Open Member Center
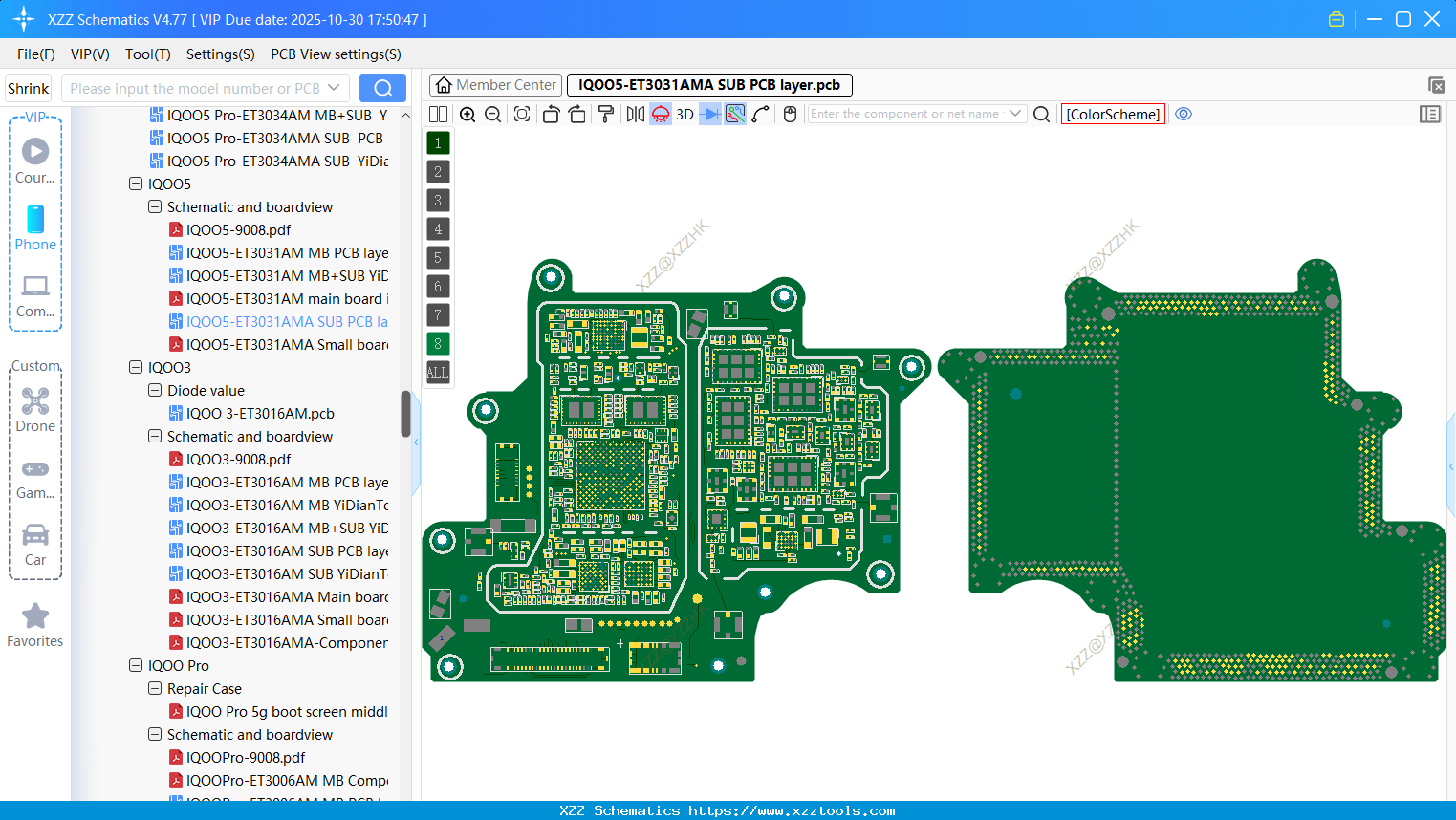Viewport: 1456px width, 820px height. 494,84
